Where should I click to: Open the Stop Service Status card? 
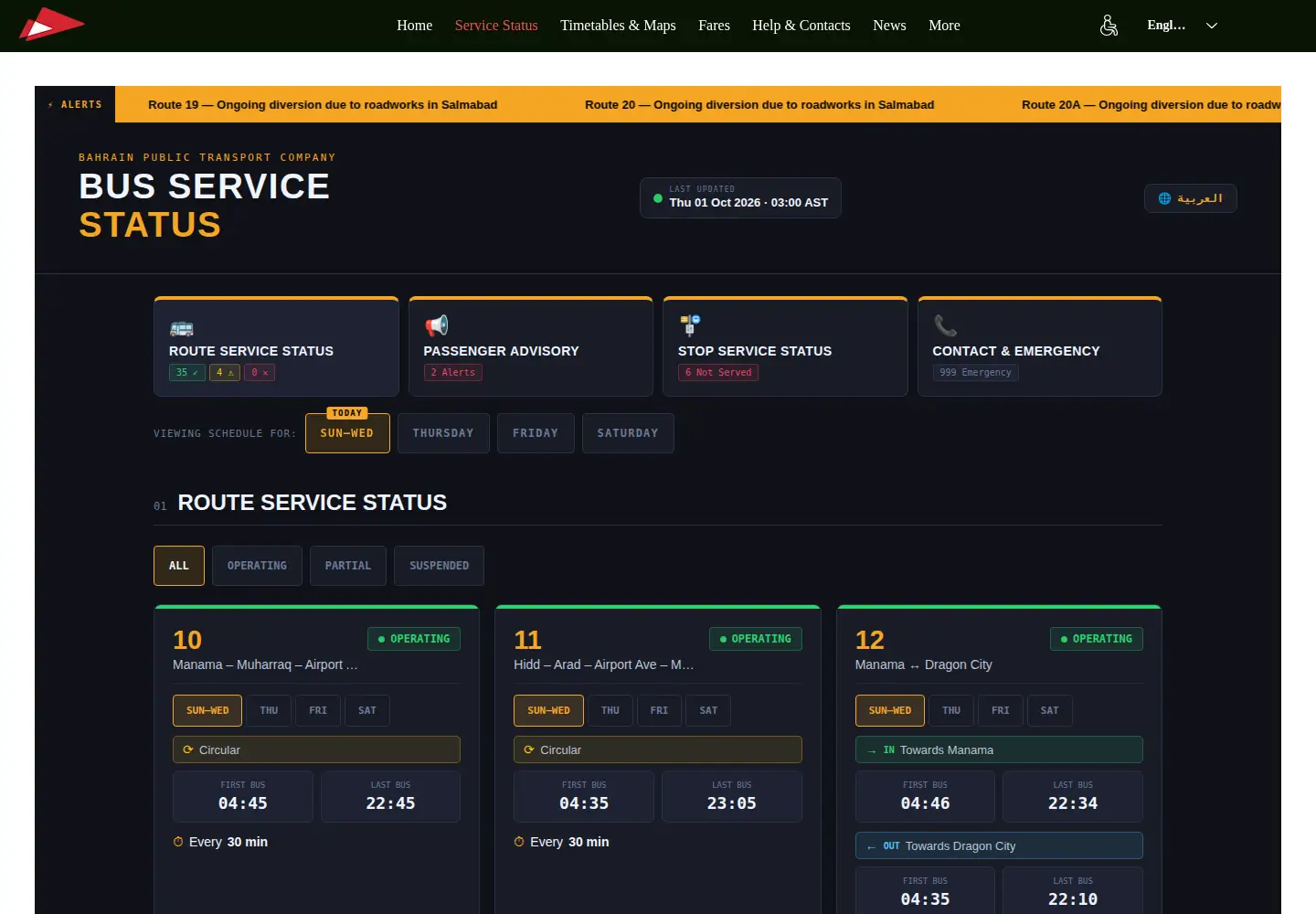785,346
